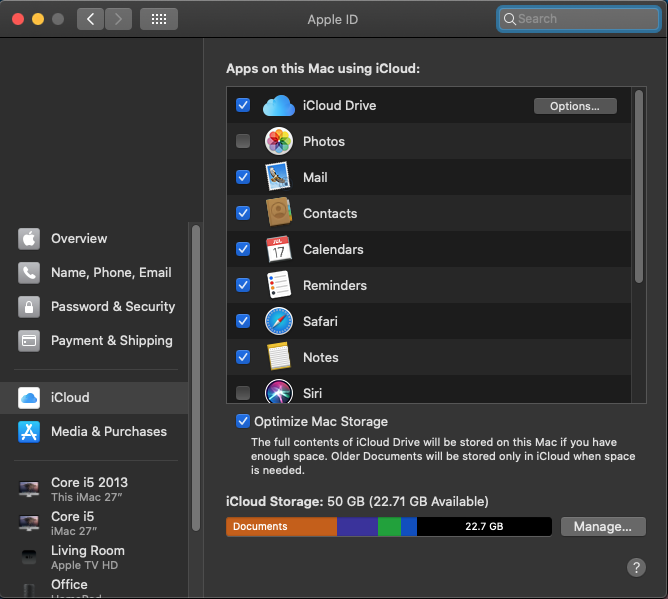The height and width of the screenshot is (599, 668).
Task: Click the iMac icon beside Core i5 2013
Action: tap(29, 489)
